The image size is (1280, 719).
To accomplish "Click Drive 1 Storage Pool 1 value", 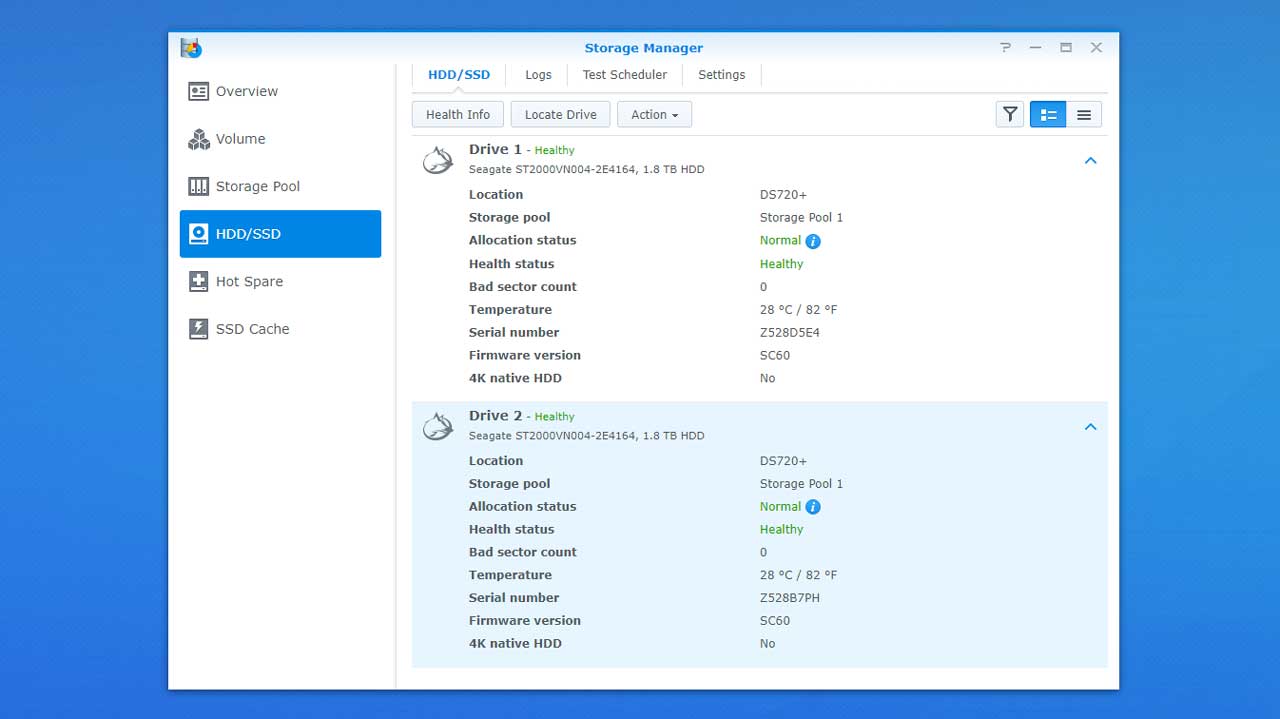I will [x=801, y=217].
